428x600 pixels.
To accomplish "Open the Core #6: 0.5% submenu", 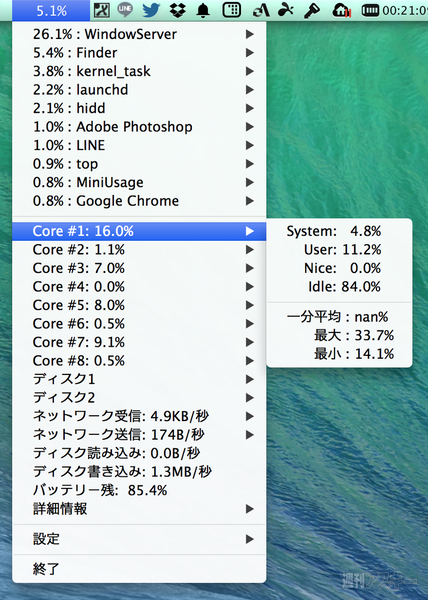I will pyautogui.click(x=139, y=324).
